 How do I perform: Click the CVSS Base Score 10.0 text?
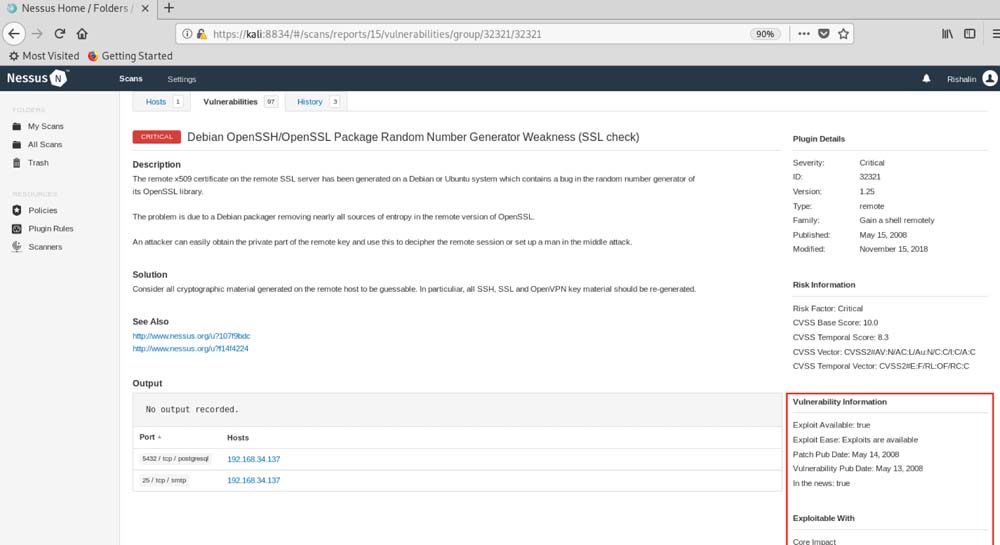835,323
